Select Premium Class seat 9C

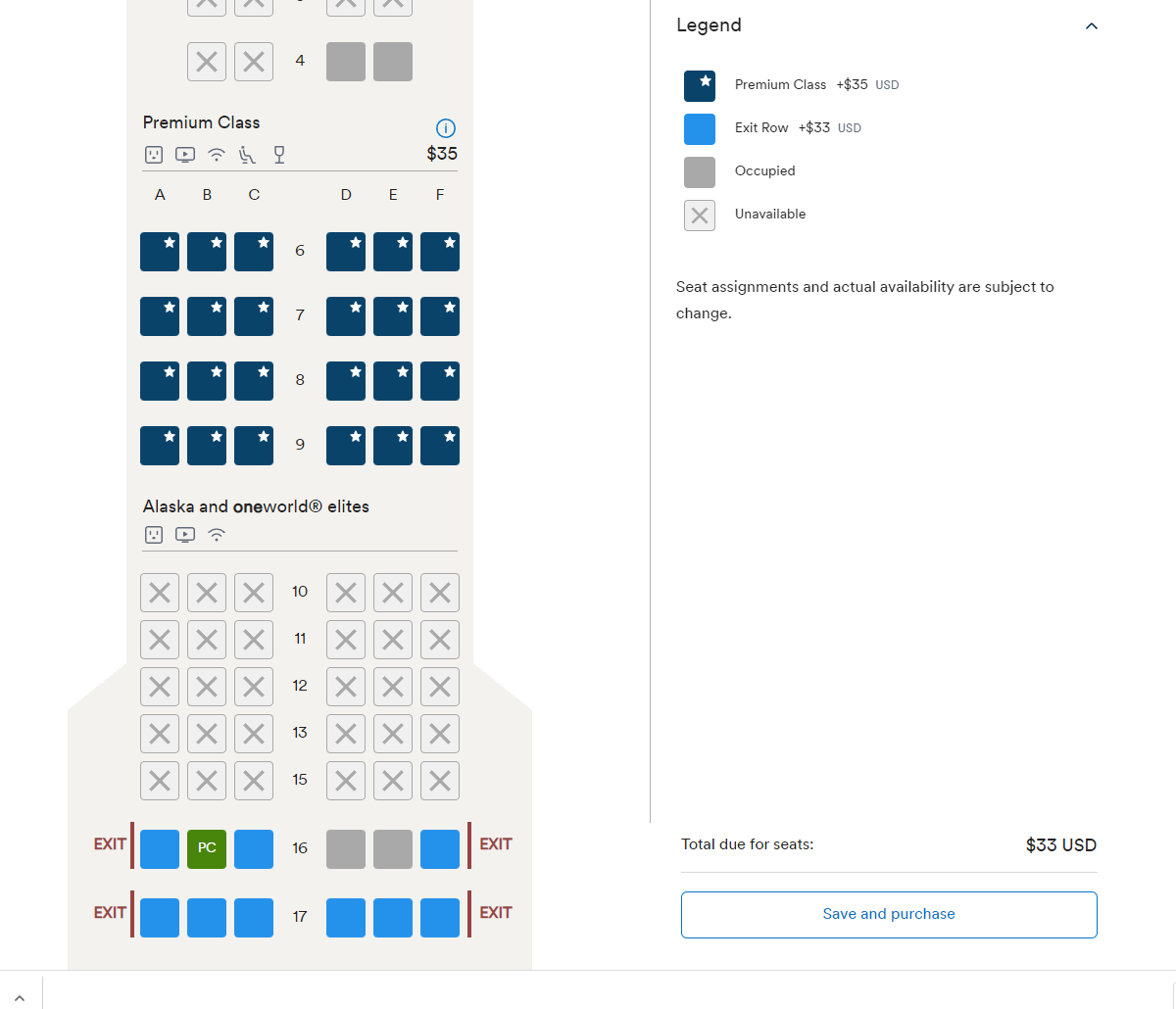[x=254, y=446]
